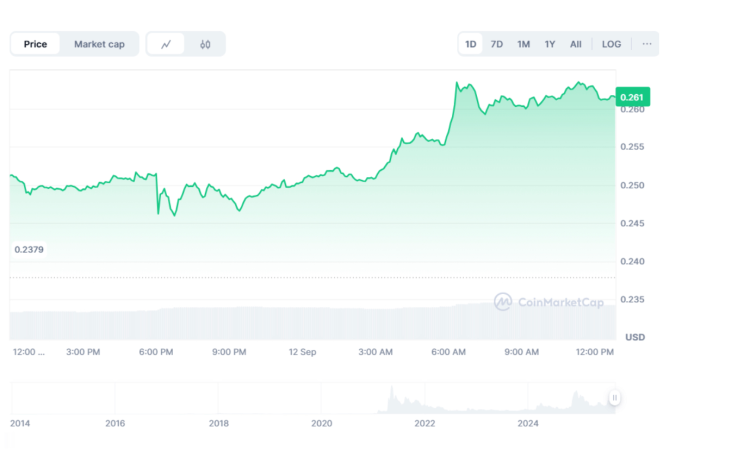
Task: Open the three-dot more options menu
Action: coord(647,44)
